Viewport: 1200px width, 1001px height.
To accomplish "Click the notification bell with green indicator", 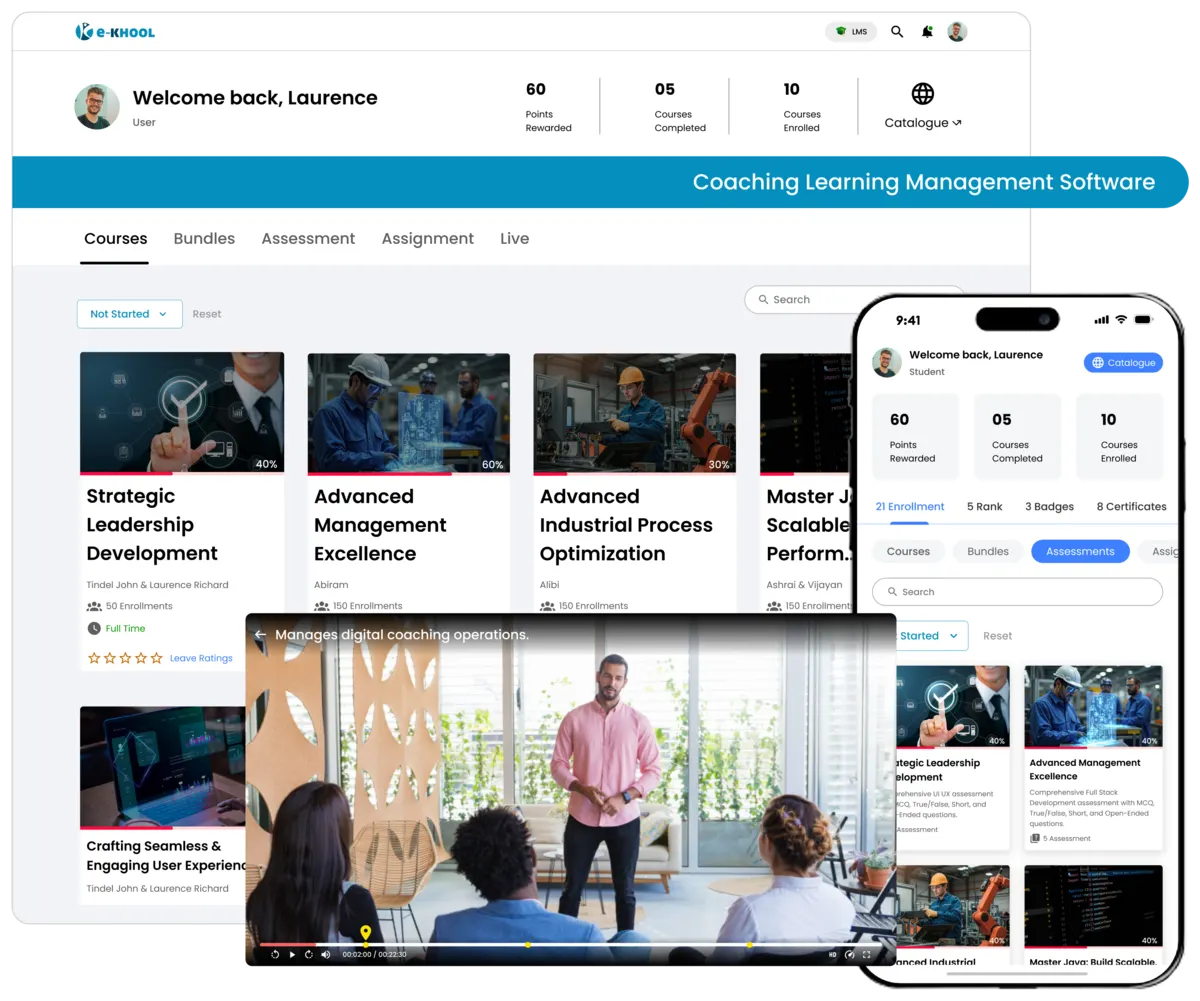I will [x=927, y=31].
